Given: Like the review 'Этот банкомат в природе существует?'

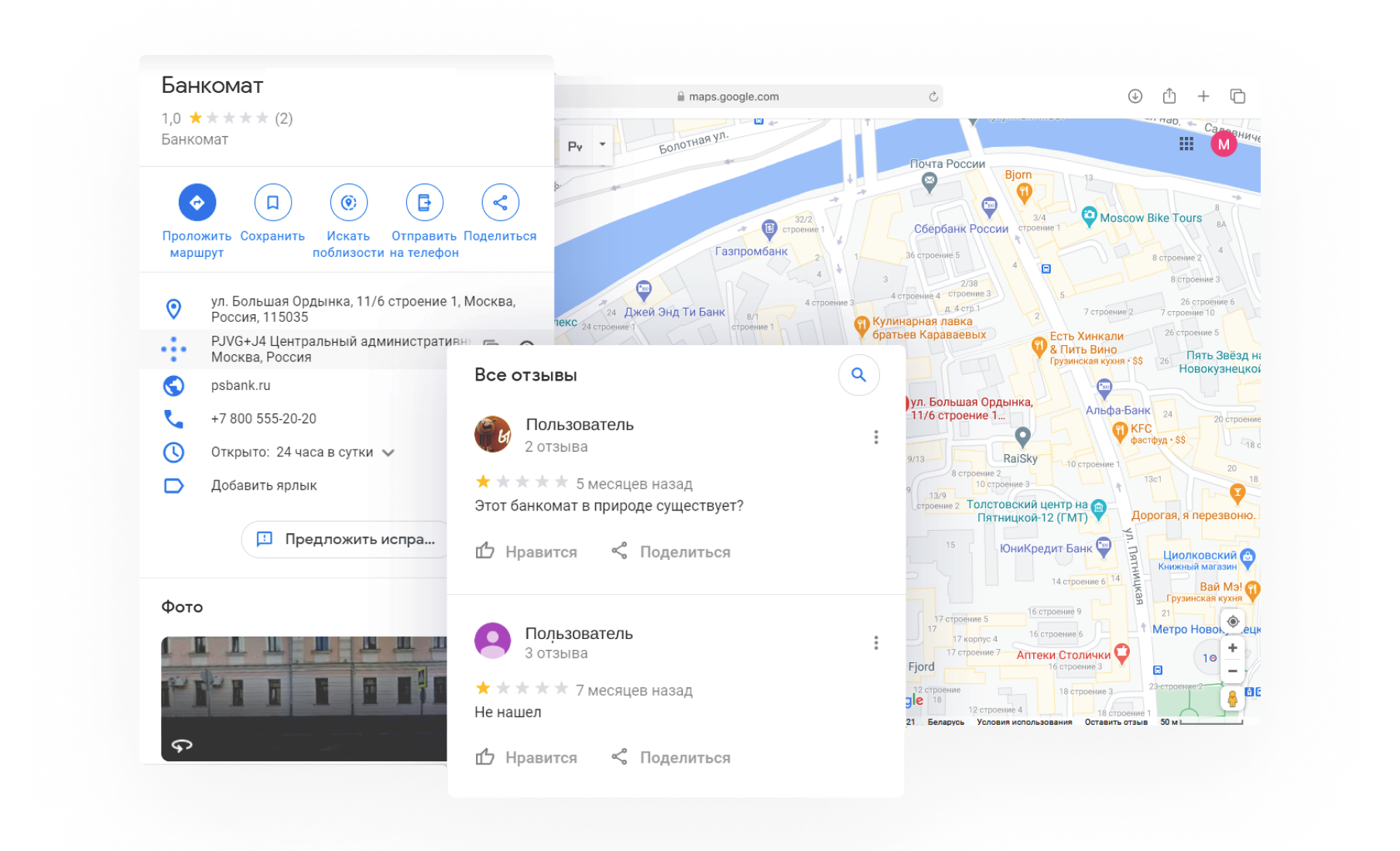Looking at the screenshot, I should (x=526, y=552).
